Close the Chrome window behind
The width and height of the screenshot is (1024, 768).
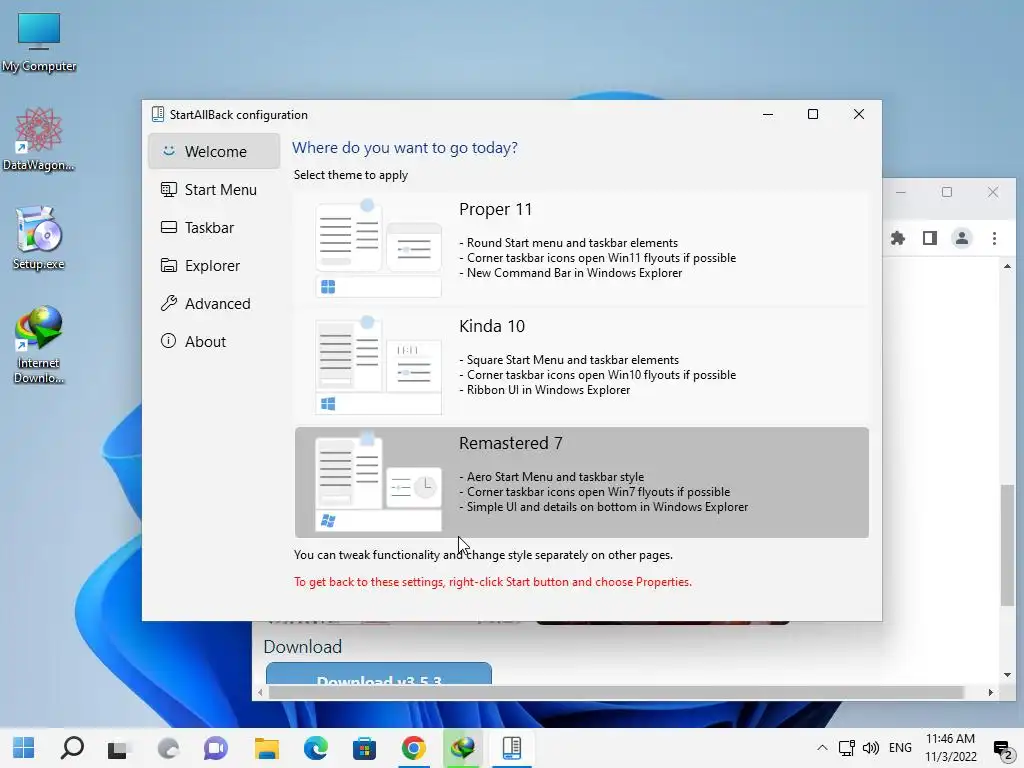tap(993, 192)
